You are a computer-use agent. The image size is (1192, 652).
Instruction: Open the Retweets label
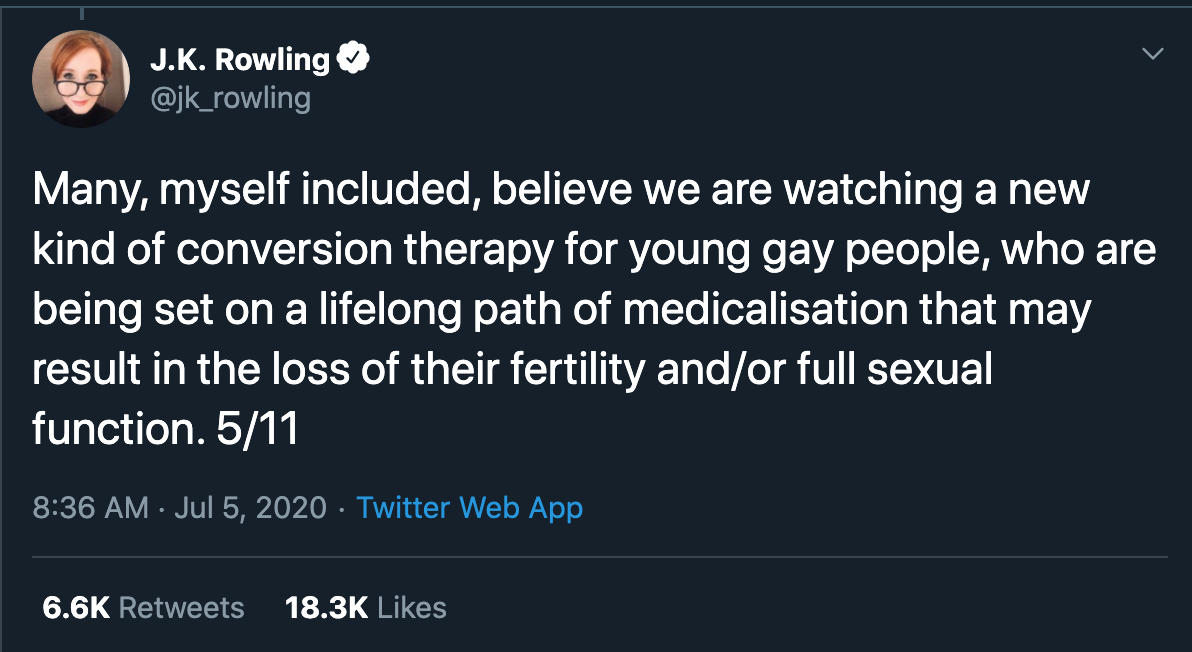pos(181,607)
